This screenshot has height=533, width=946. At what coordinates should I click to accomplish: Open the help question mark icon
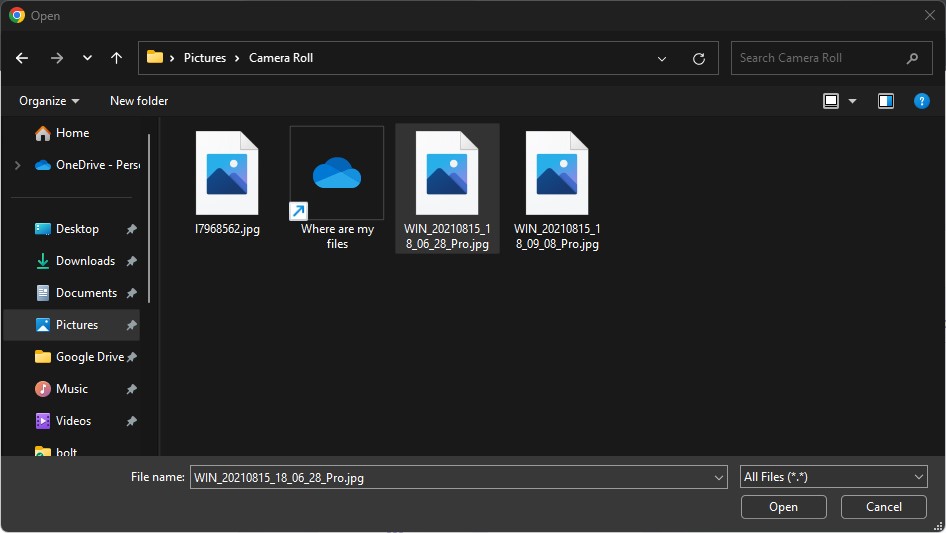(921, 101)
